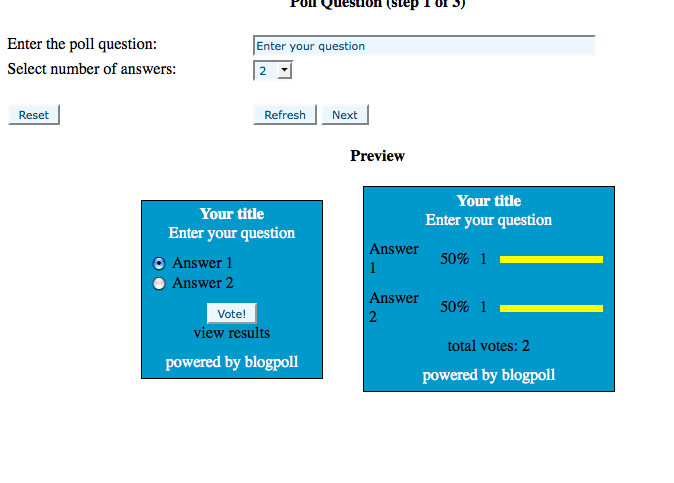The image size is (674, 483).
Task: Click the Select number of answers label
Action: pyautogui.click(x=92, y=70)
